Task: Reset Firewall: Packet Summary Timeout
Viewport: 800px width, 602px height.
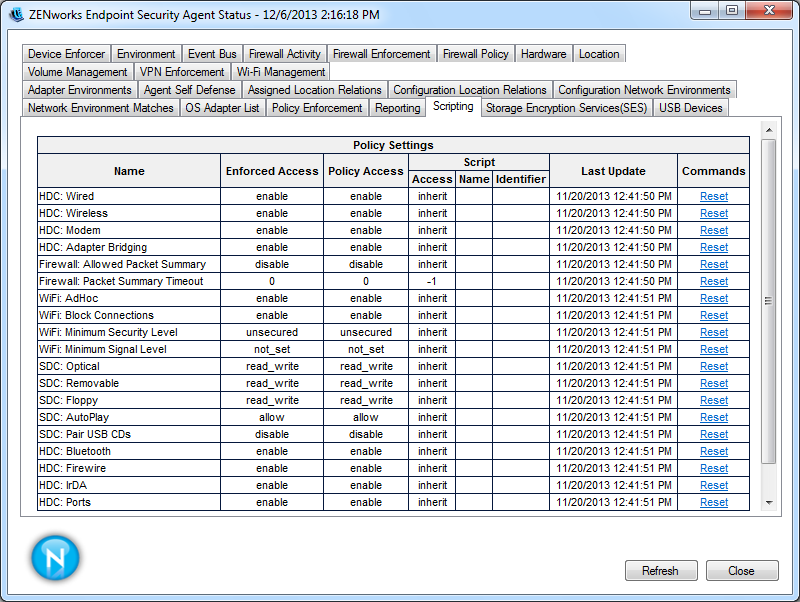Action: click(x=714, y=282)
